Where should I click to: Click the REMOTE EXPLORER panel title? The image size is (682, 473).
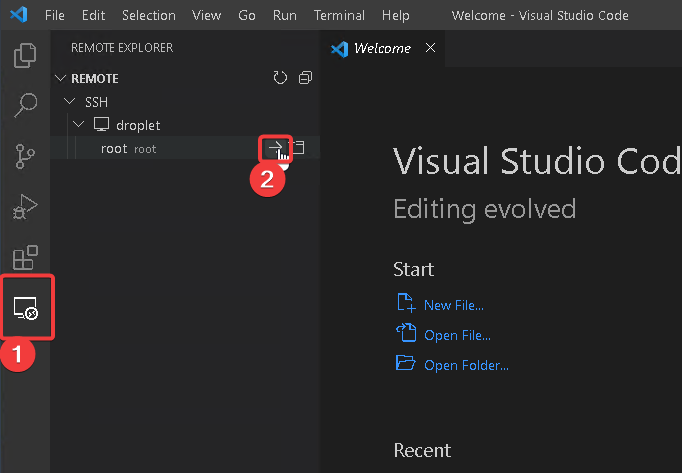122,47
